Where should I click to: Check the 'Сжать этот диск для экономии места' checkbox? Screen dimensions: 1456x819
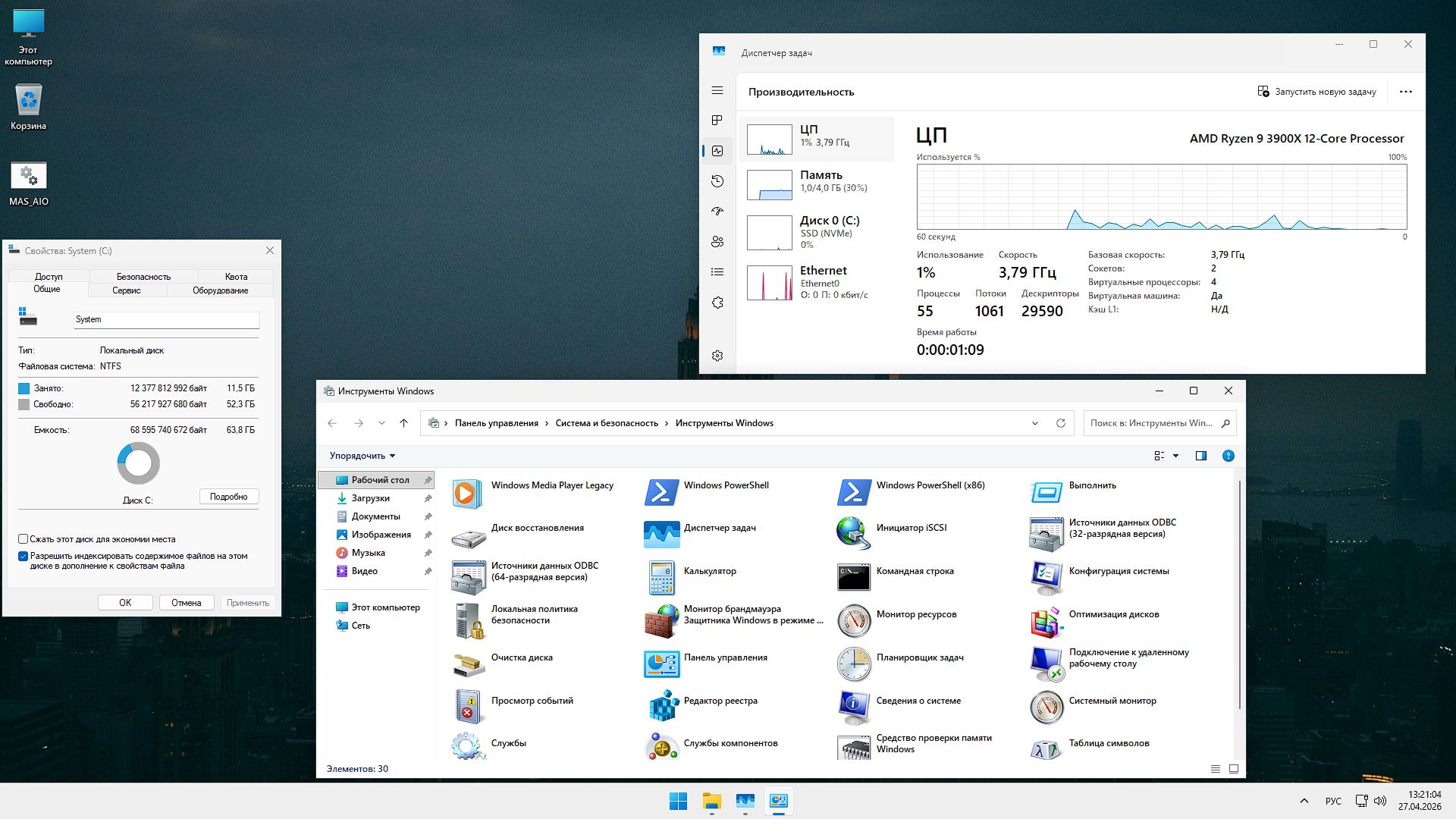pyautogui.click(x=24, y=538)
